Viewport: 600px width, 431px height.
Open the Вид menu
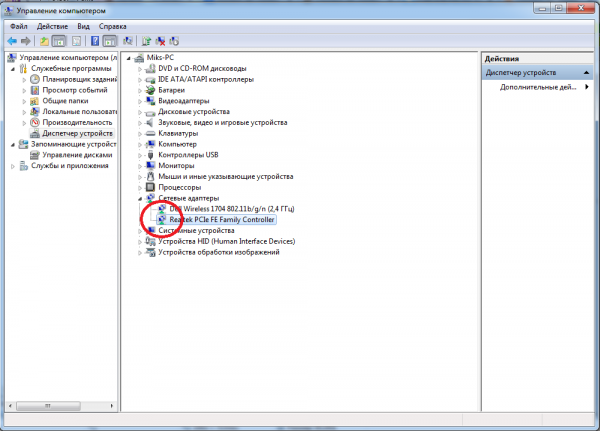tap(83, 26)
